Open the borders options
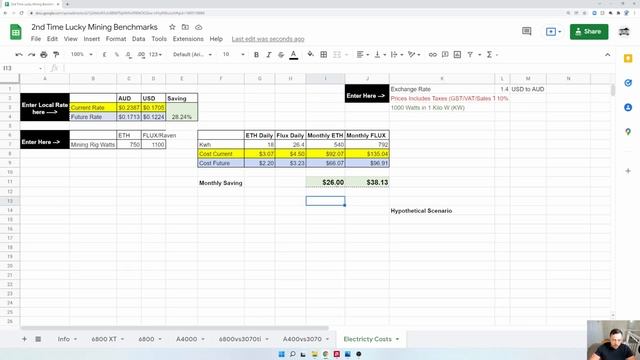Viewport: 640px width, 360px height. pos(324,55)
